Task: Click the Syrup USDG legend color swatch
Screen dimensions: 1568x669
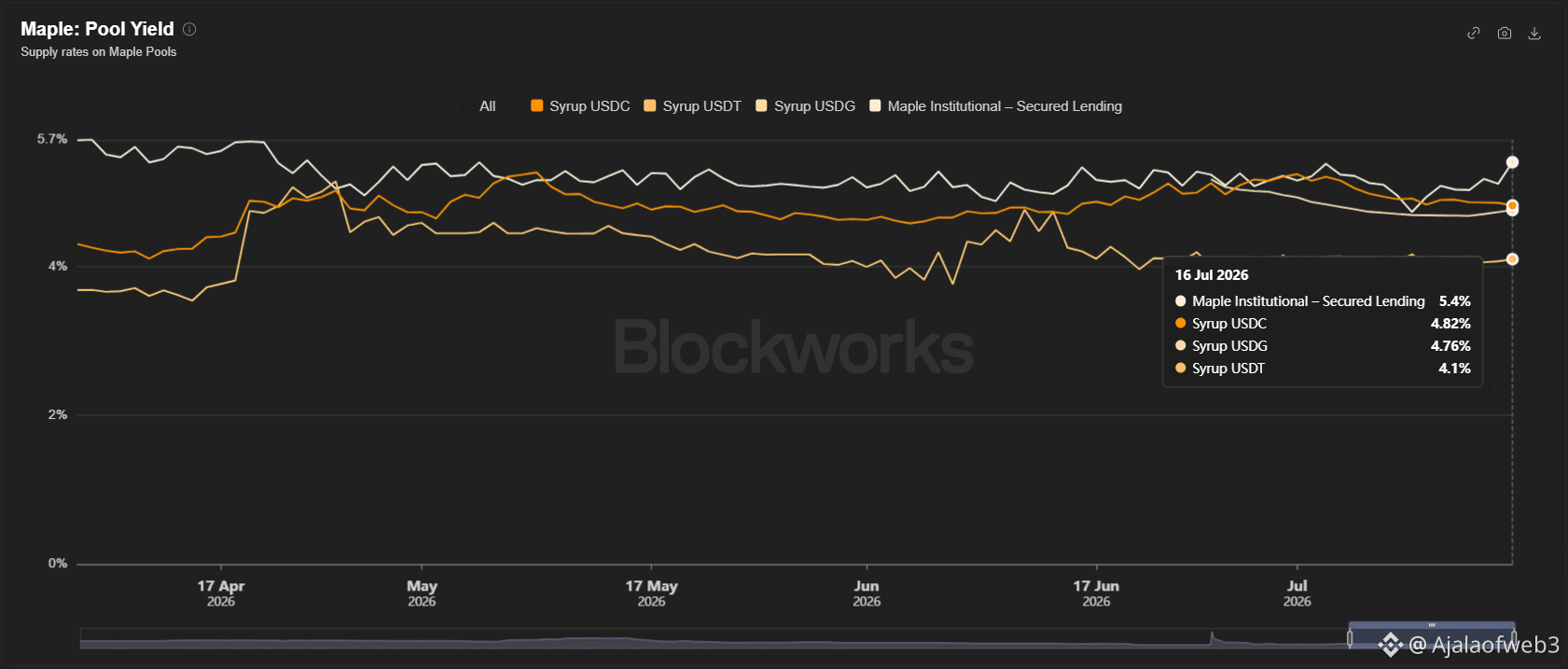Action: coord(761,105)
